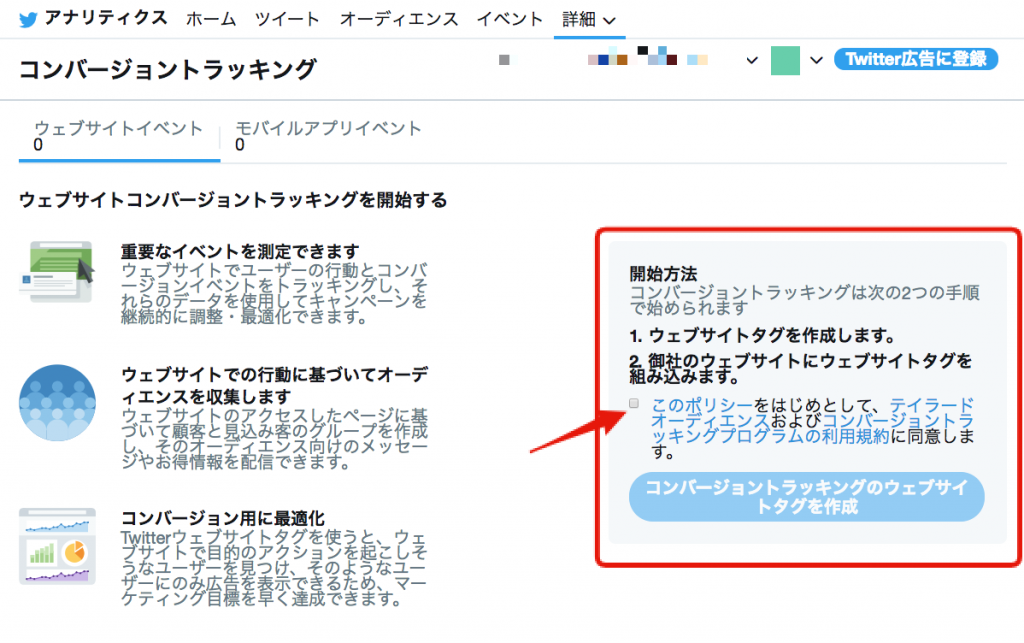
Task: Click the important events browser illustration icon
Action: [57, 272]
